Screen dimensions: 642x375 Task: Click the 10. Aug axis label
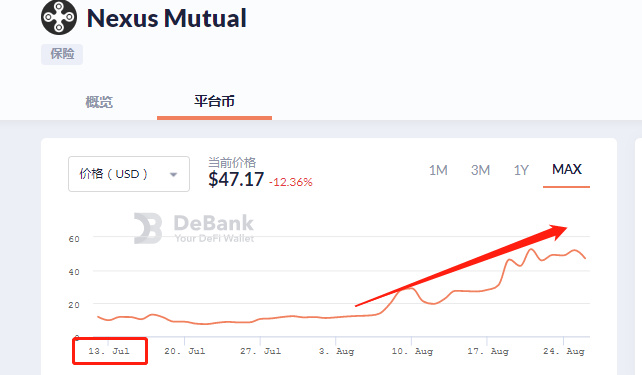412,351
